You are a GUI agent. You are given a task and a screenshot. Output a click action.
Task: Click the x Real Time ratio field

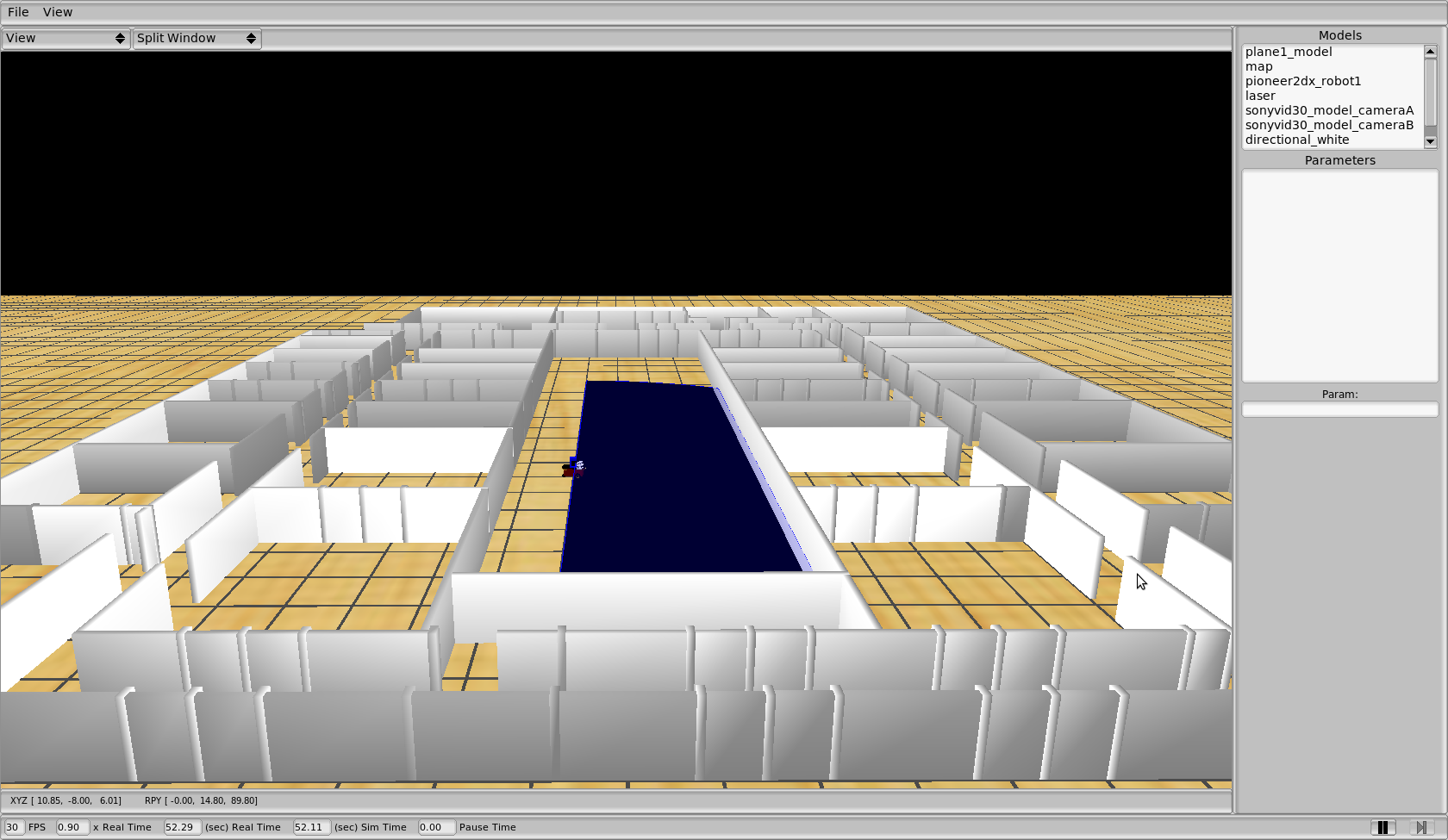72,827
